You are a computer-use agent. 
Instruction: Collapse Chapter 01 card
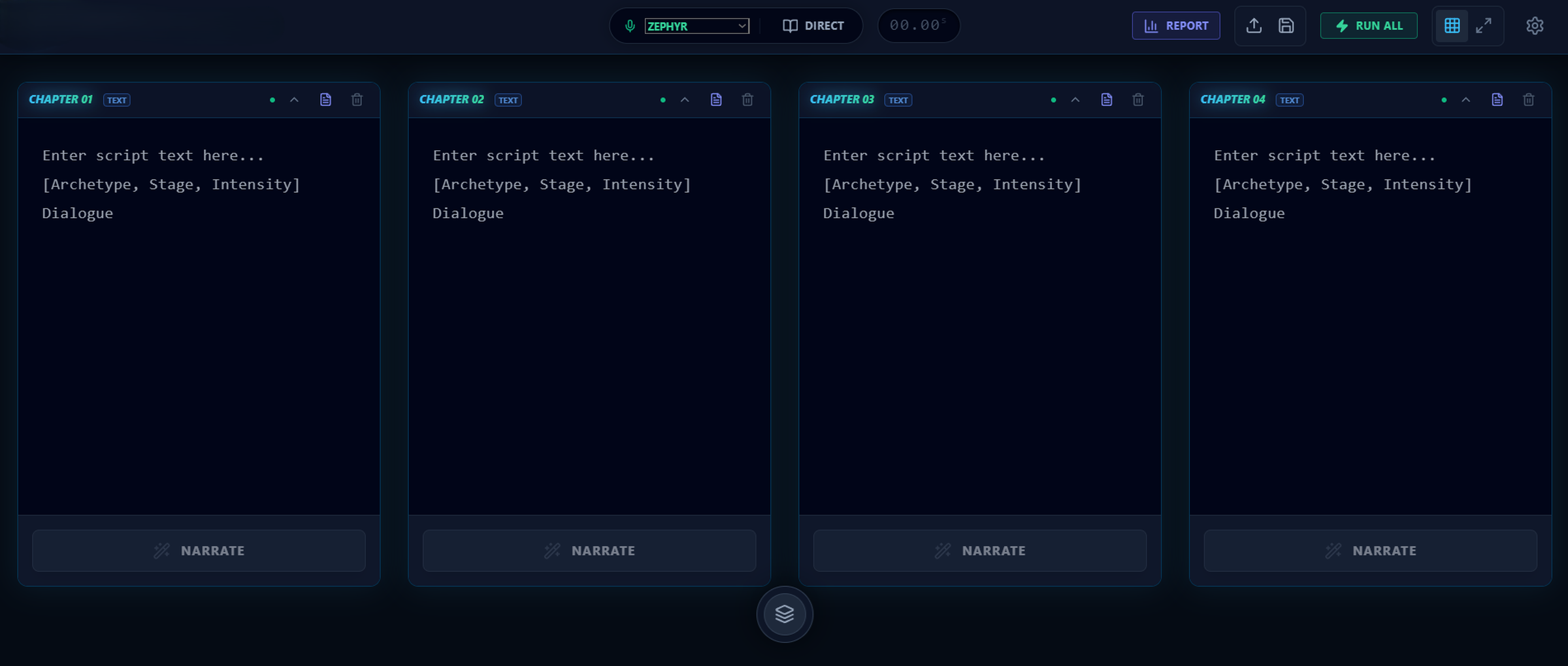tap(294, 100)
